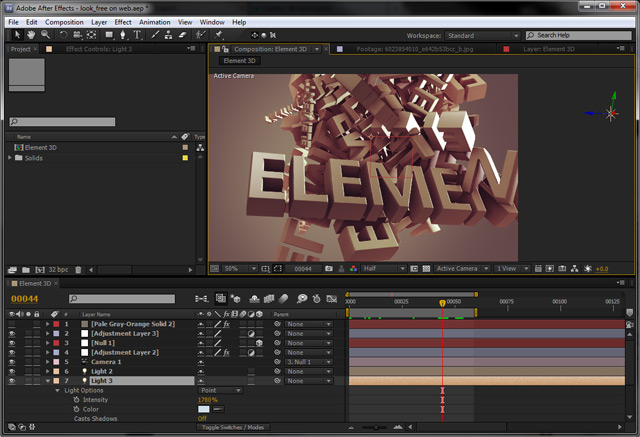The image size is (640, 437).
Task: Click the light Color swatch
Action: pyautogui.click(x=204, y=409)
